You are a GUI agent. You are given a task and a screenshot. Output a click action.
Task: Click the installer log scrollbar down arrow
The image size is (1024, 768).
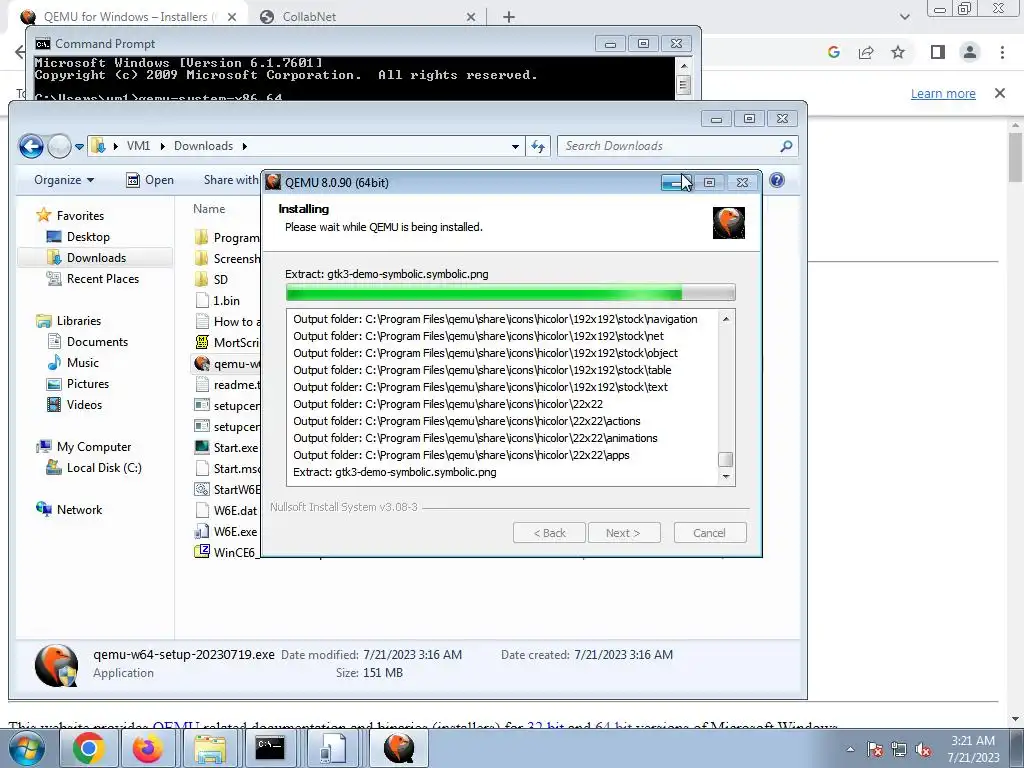pyautogui.click(x=726, y=477)
